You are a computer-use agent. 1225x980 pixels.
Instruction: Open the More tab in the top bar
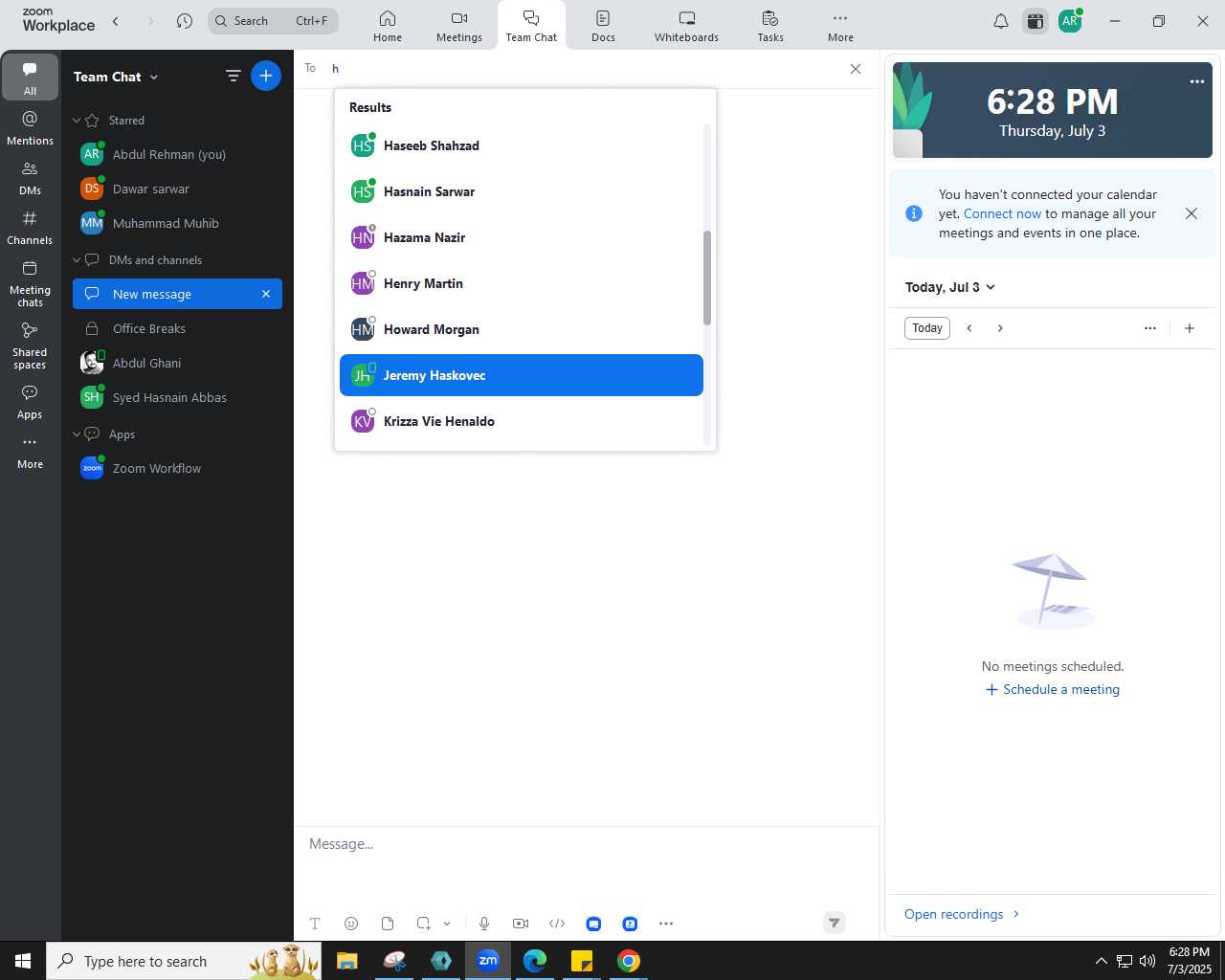[840, 26]
